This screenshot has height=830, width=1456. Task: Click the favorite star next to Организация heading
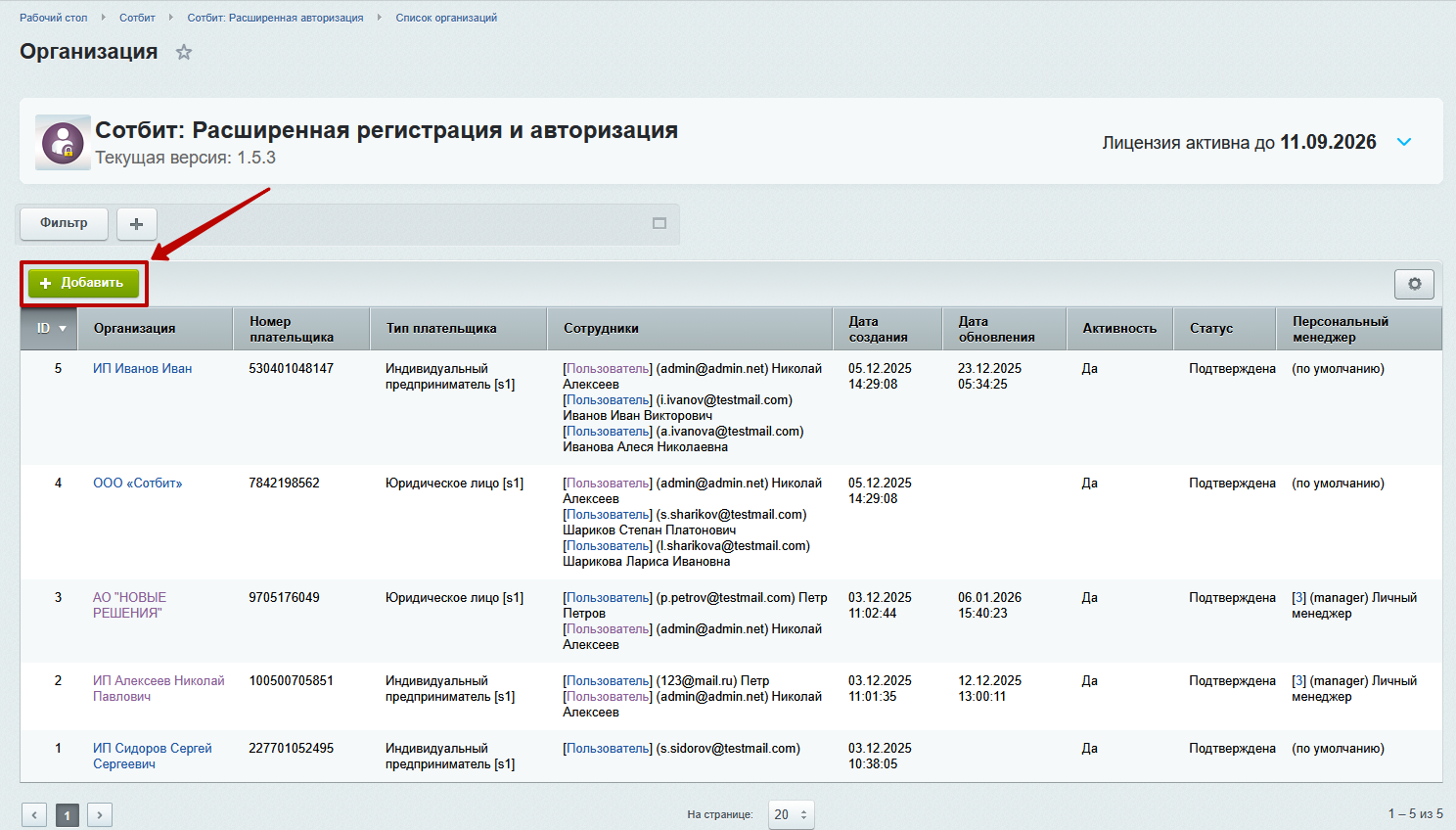(x=184, y=53)
